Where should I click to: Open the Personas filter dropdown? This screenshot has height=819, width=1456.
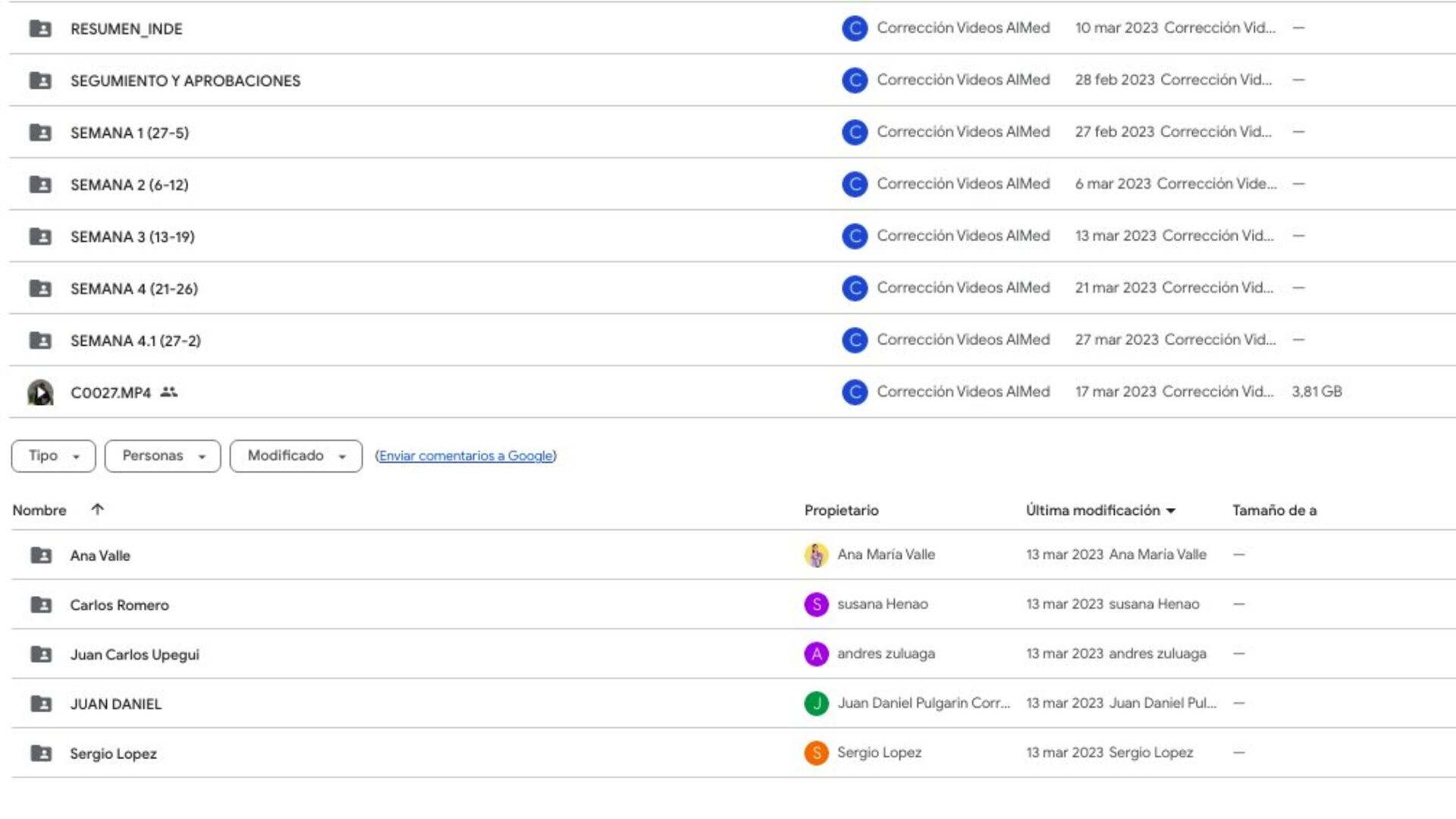(162, 456)
